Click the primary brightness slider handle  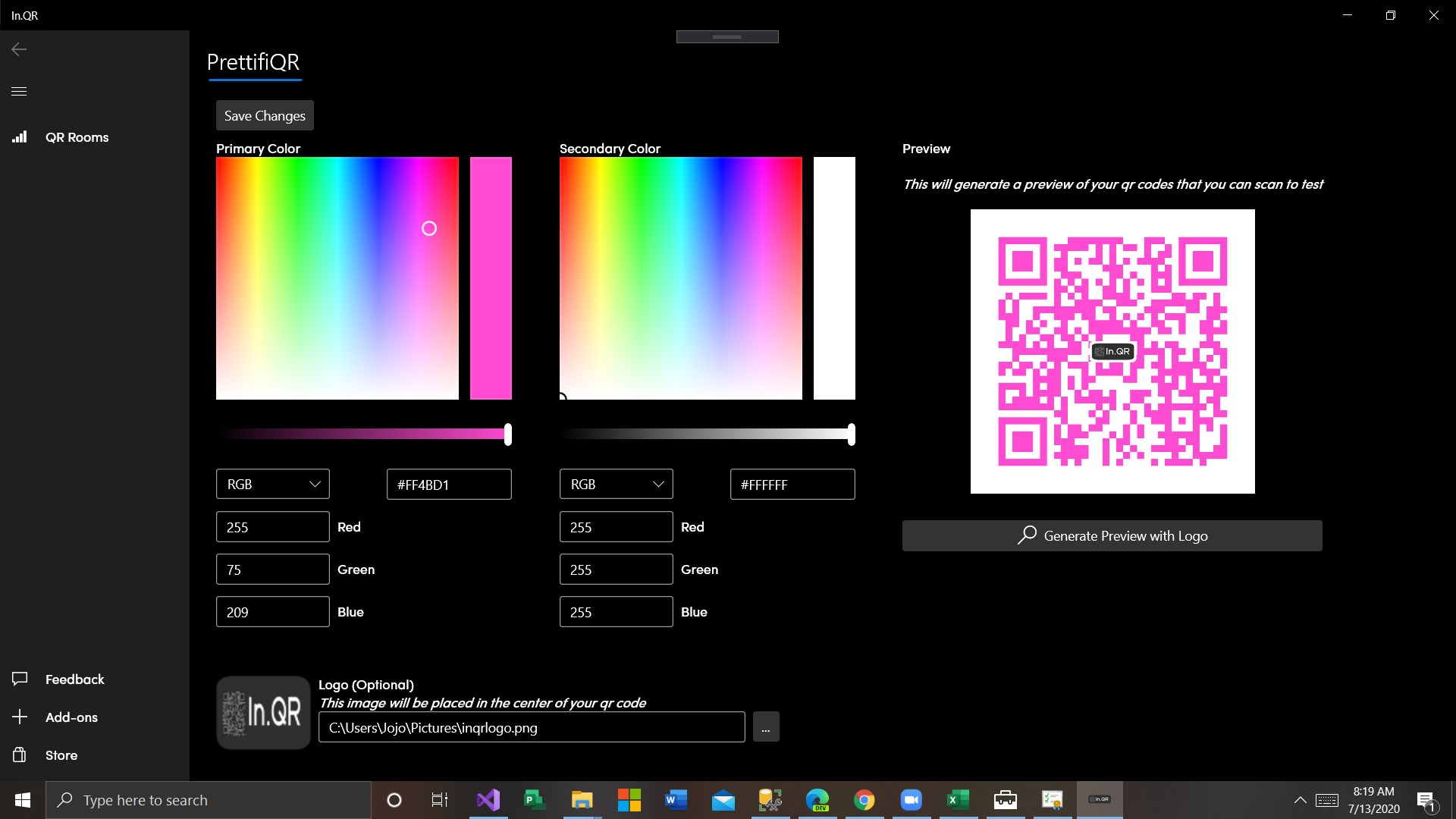click(508, 435)
